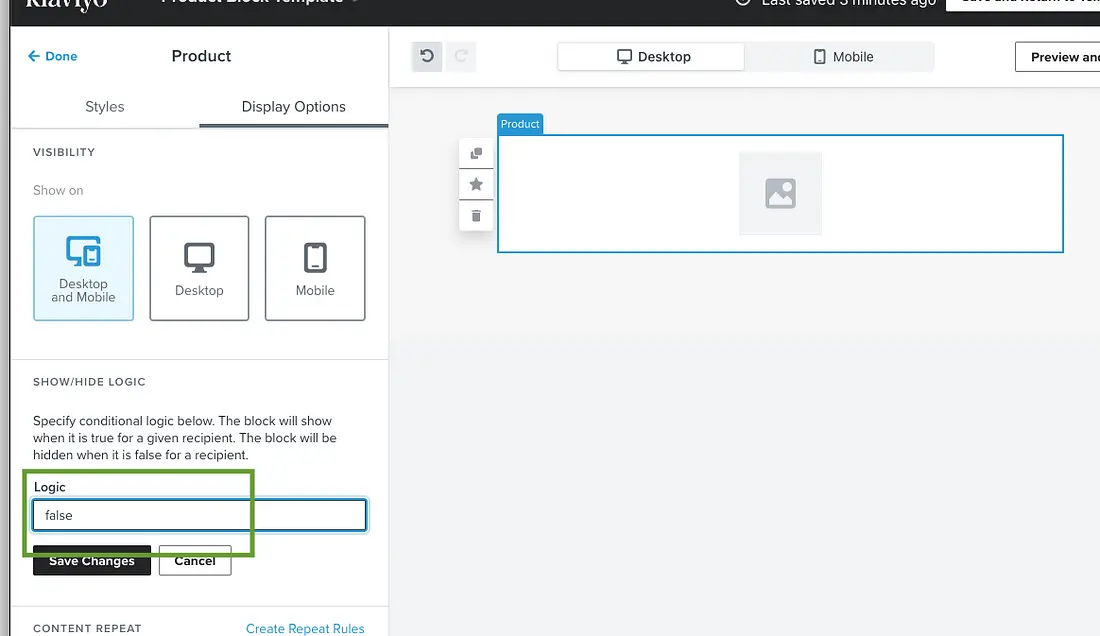The height and width of the screenshot is (636, 1100).
Task: Open the Create Repeat Rules link
Action: coord(305,628)
